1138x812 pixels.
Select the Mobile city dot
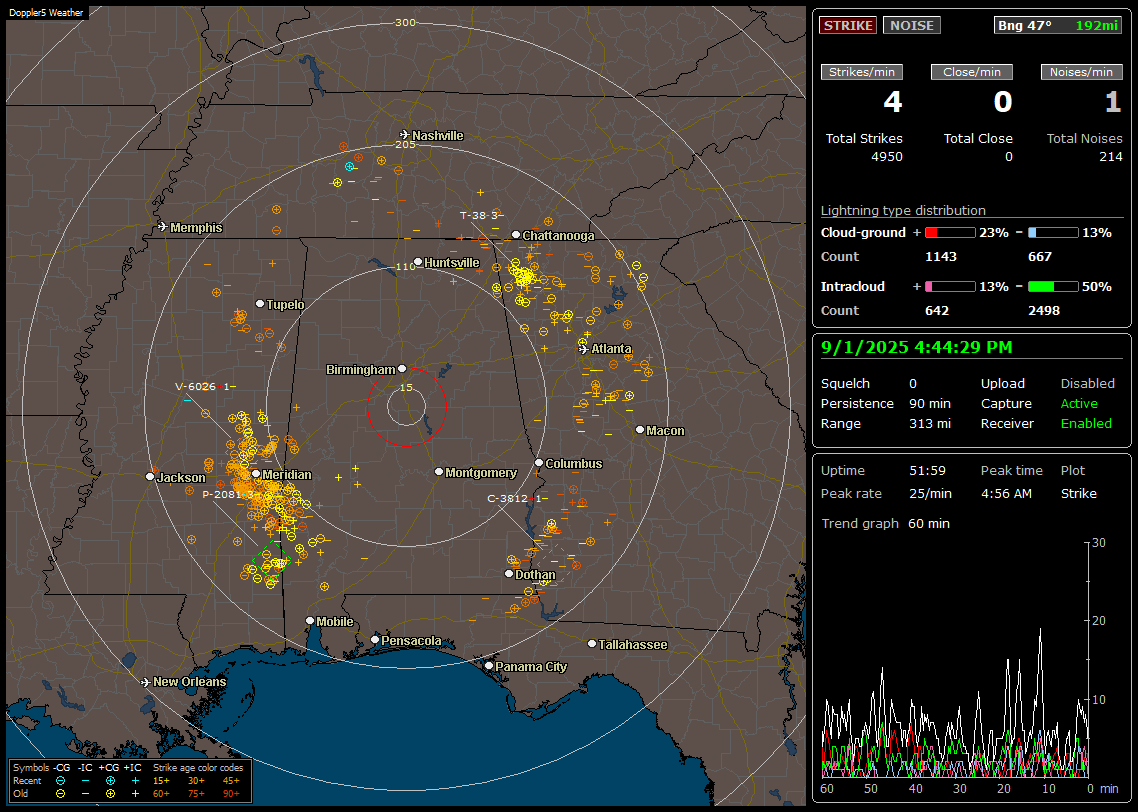[x=310, y=621]
